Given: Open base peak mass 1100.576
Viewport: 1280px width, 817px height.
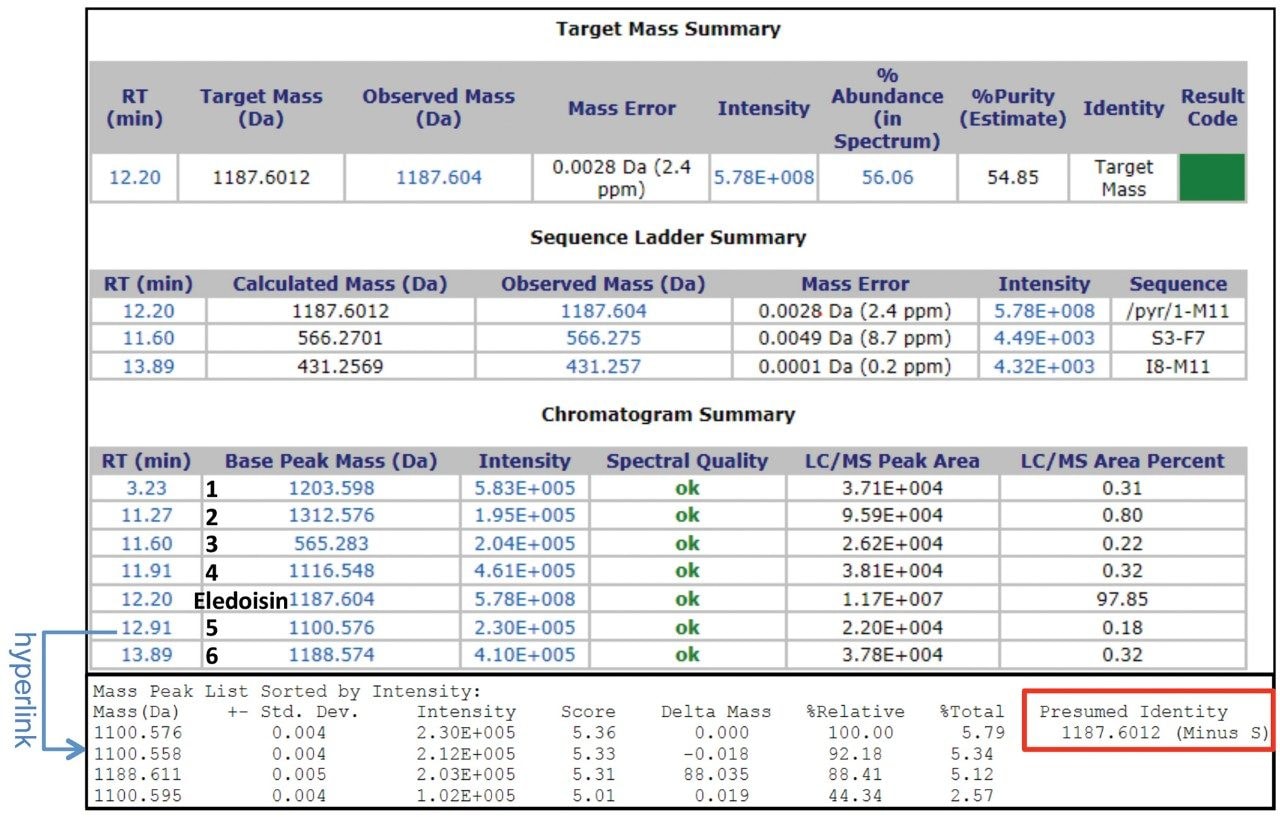Looking at the screenshot, I should pyautogui.click(x=332, y=627).
